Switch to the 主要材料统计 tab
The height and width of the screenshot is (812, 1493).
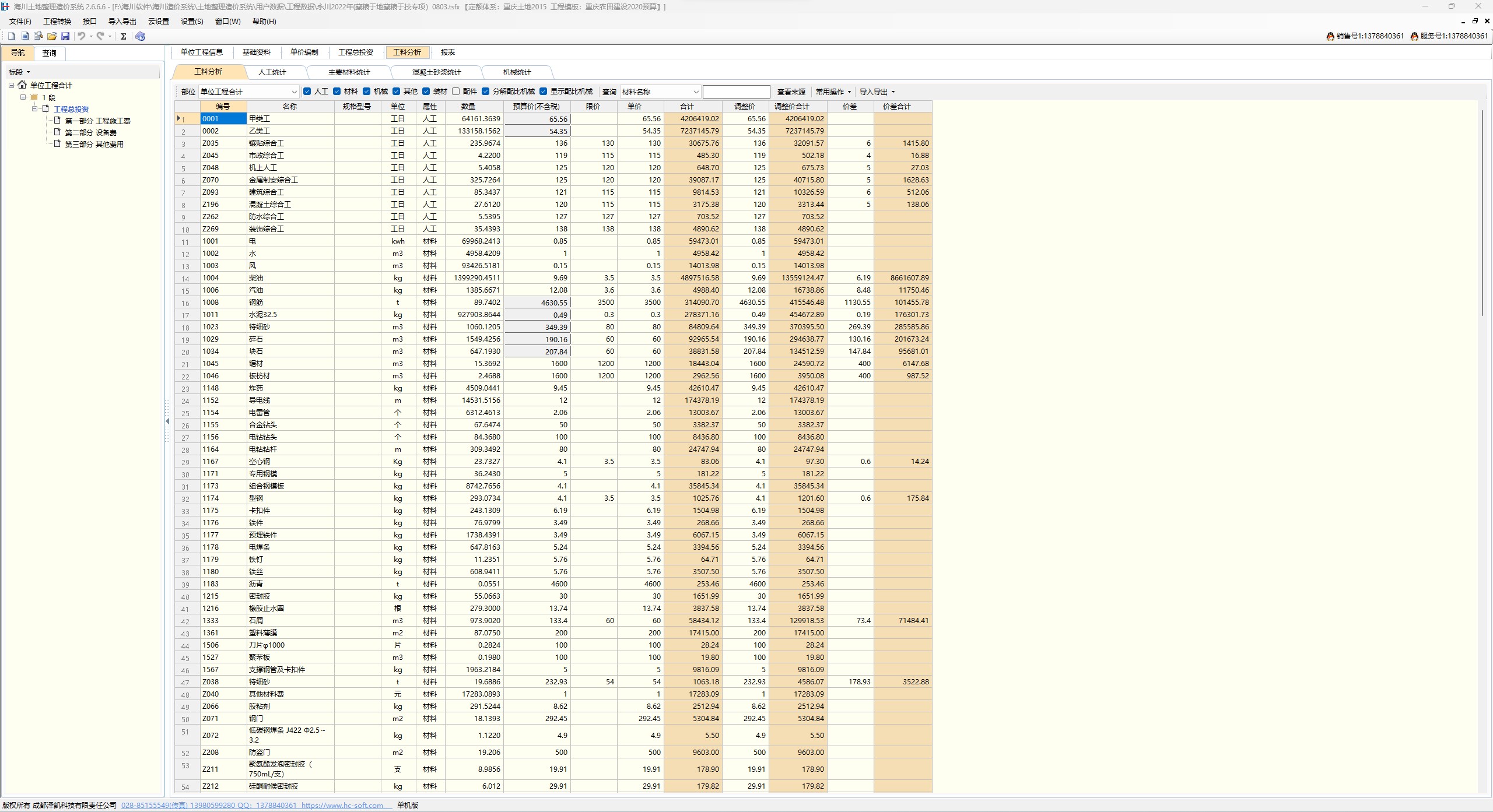tap(349, 72)
